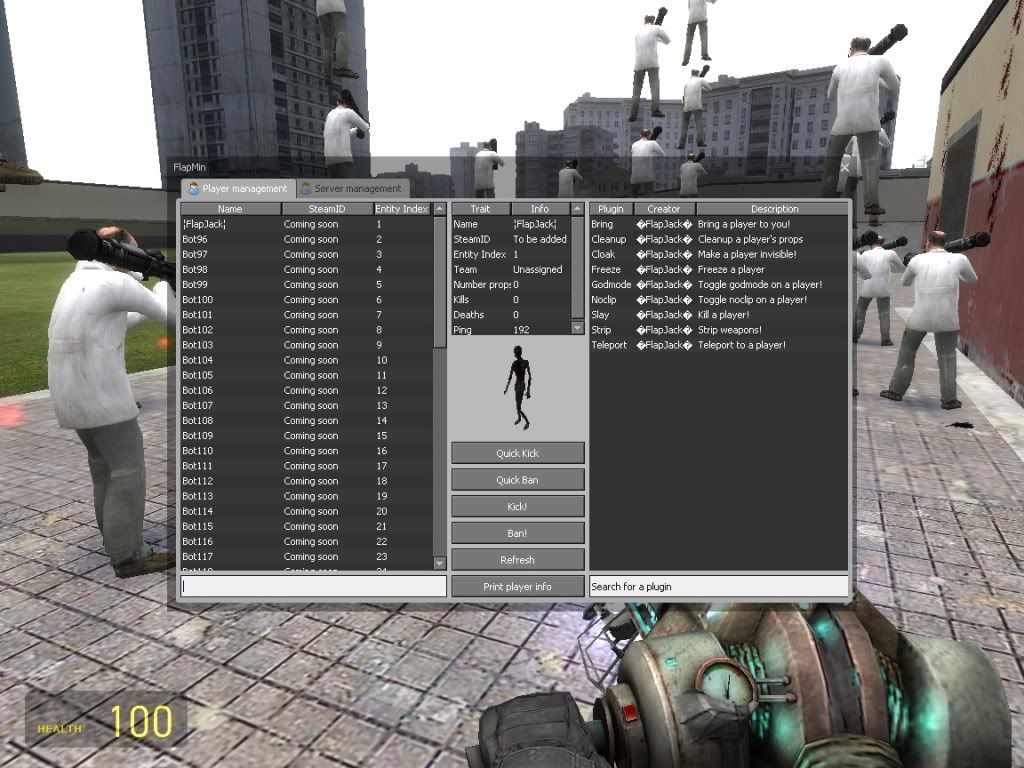Select player Bot102

coord(306,330)
